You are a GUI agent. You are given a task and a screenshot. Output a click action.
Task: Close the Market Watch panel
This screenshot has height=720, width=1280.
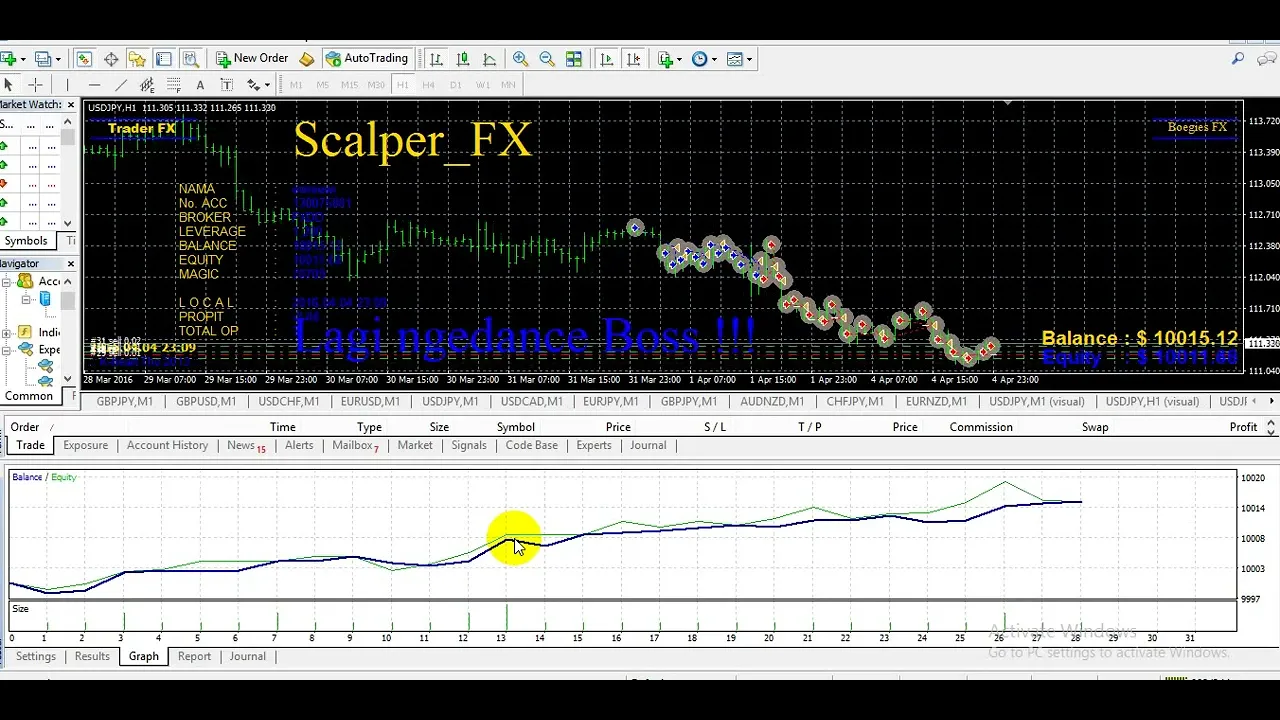pyautogui.click(x=70, y=104)
